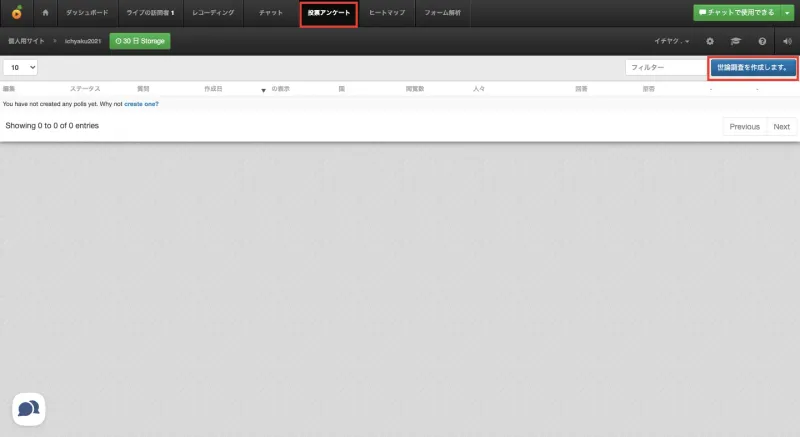Open the dropdown arrow beside green chat button
The height and width of the screenshot is (437, 800).
(787, 13)
